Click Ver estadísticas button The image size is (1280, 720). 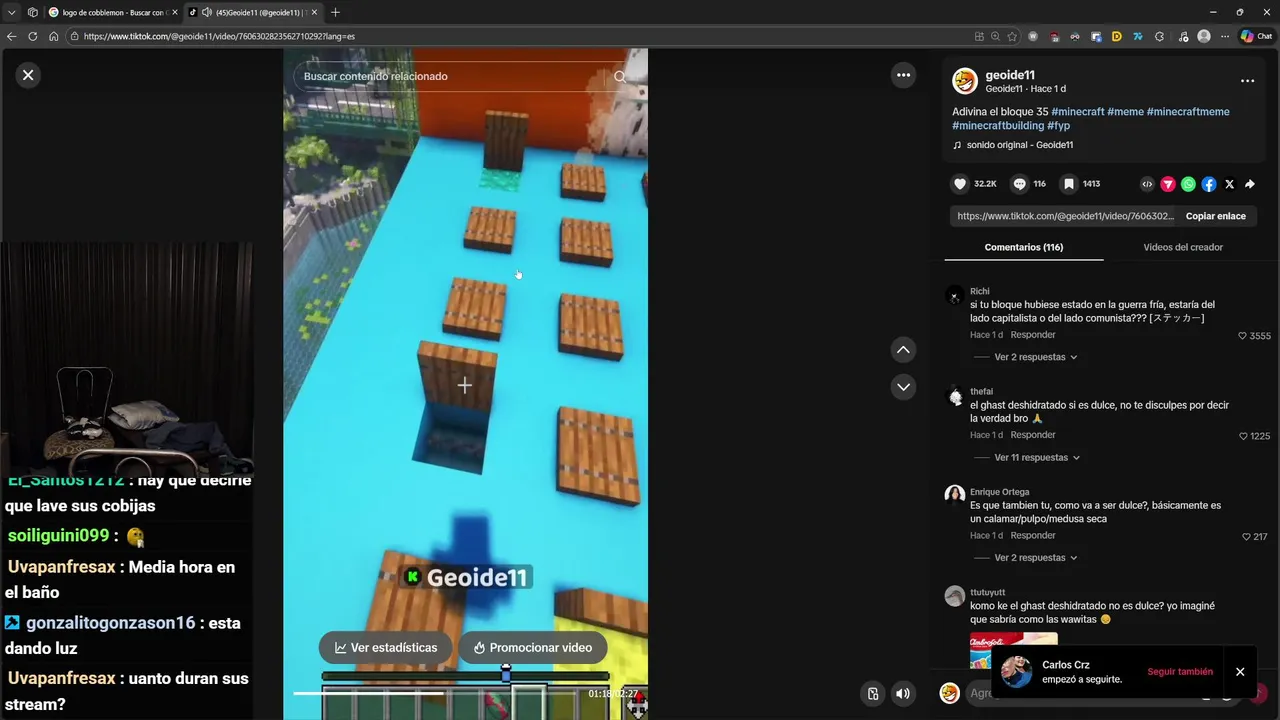pos(386,648)
